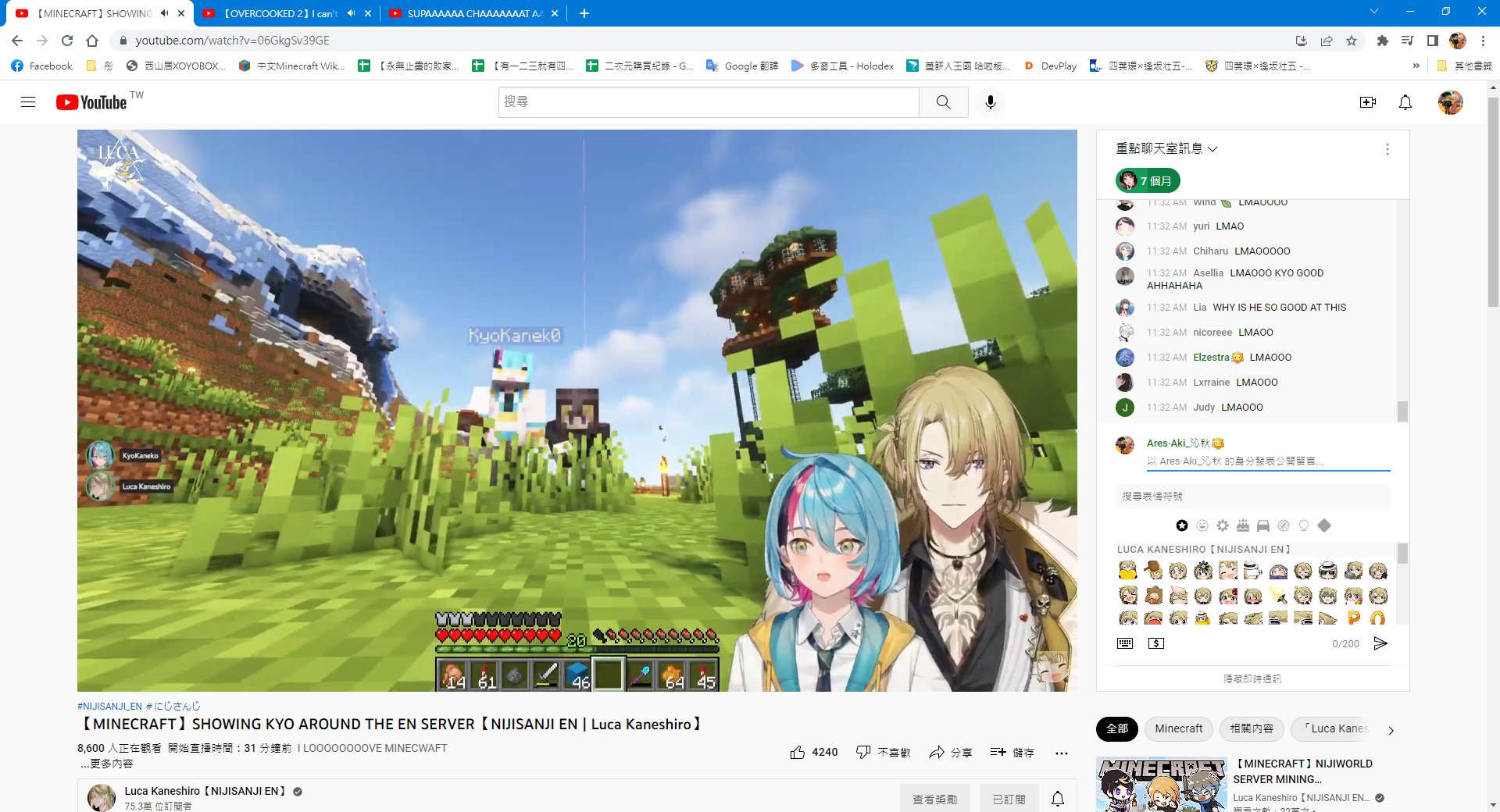Mute the Overcooked 2 tab audio
Image resolution: width=1500 pixels, height=812 pixels.
(351, 13)
